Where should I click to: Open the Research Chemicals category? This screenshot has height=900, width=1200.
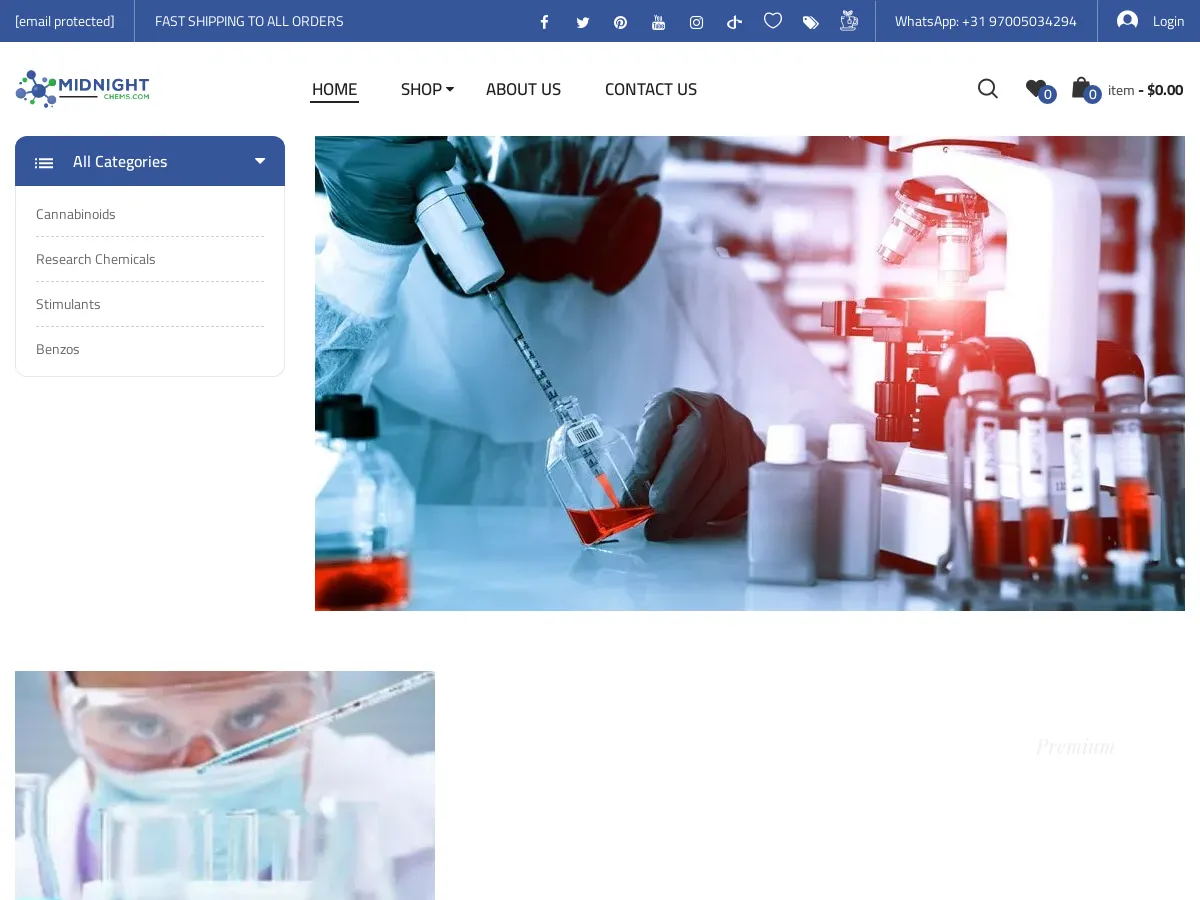point(96,259)
